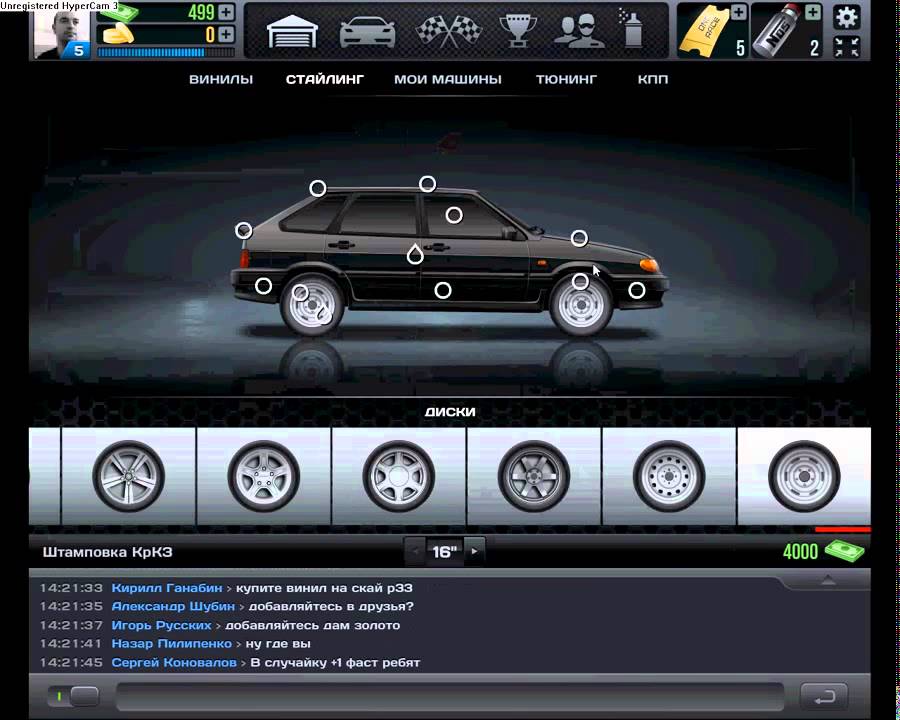Select front bumper styling point
This screenshot has width=900, height=720.
(x=637, y=291)
